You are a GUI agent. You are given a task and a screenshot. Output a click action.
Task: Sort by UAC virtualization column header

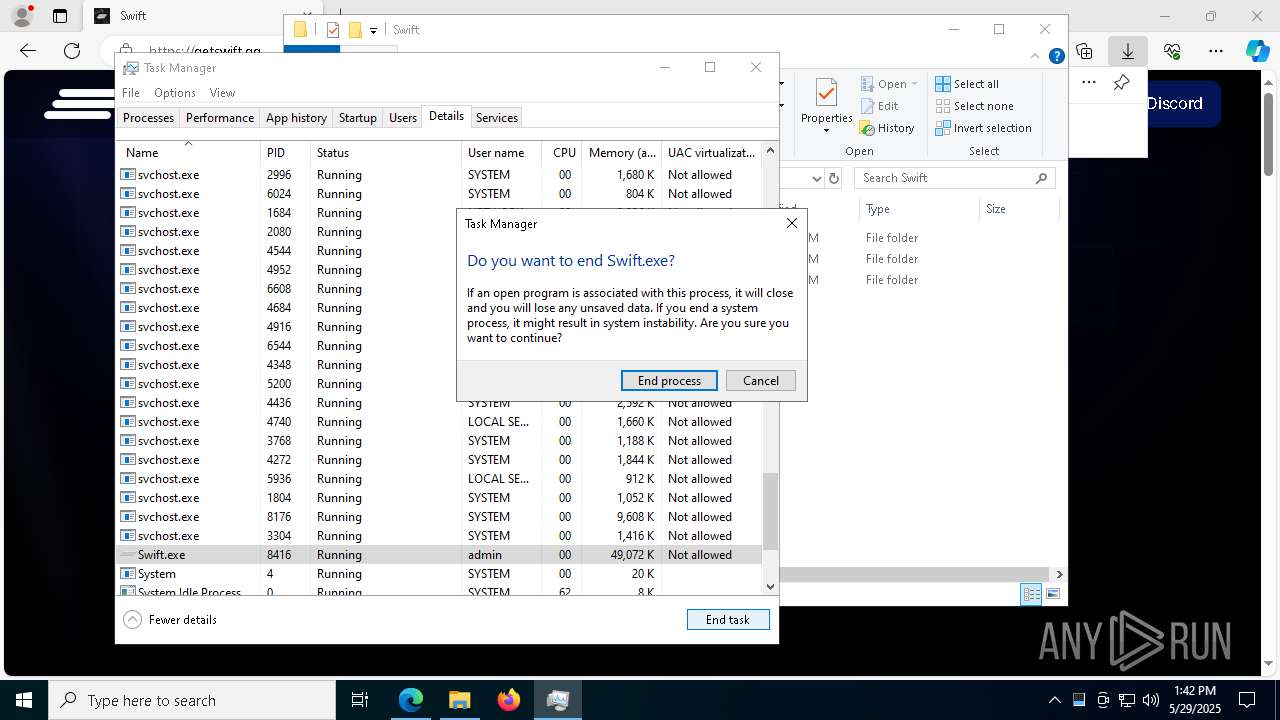click(x=711, y=152)
